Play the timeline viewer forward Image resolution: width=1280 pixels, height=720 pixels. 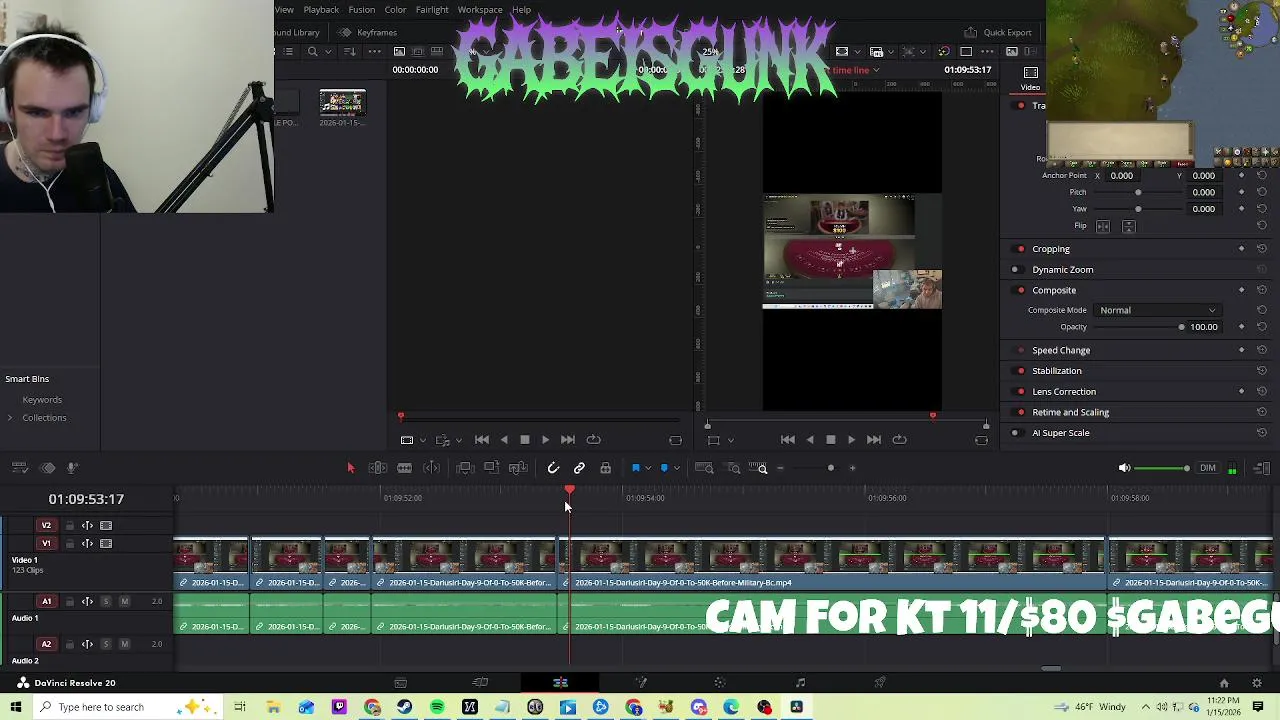(x=851, y=440)
